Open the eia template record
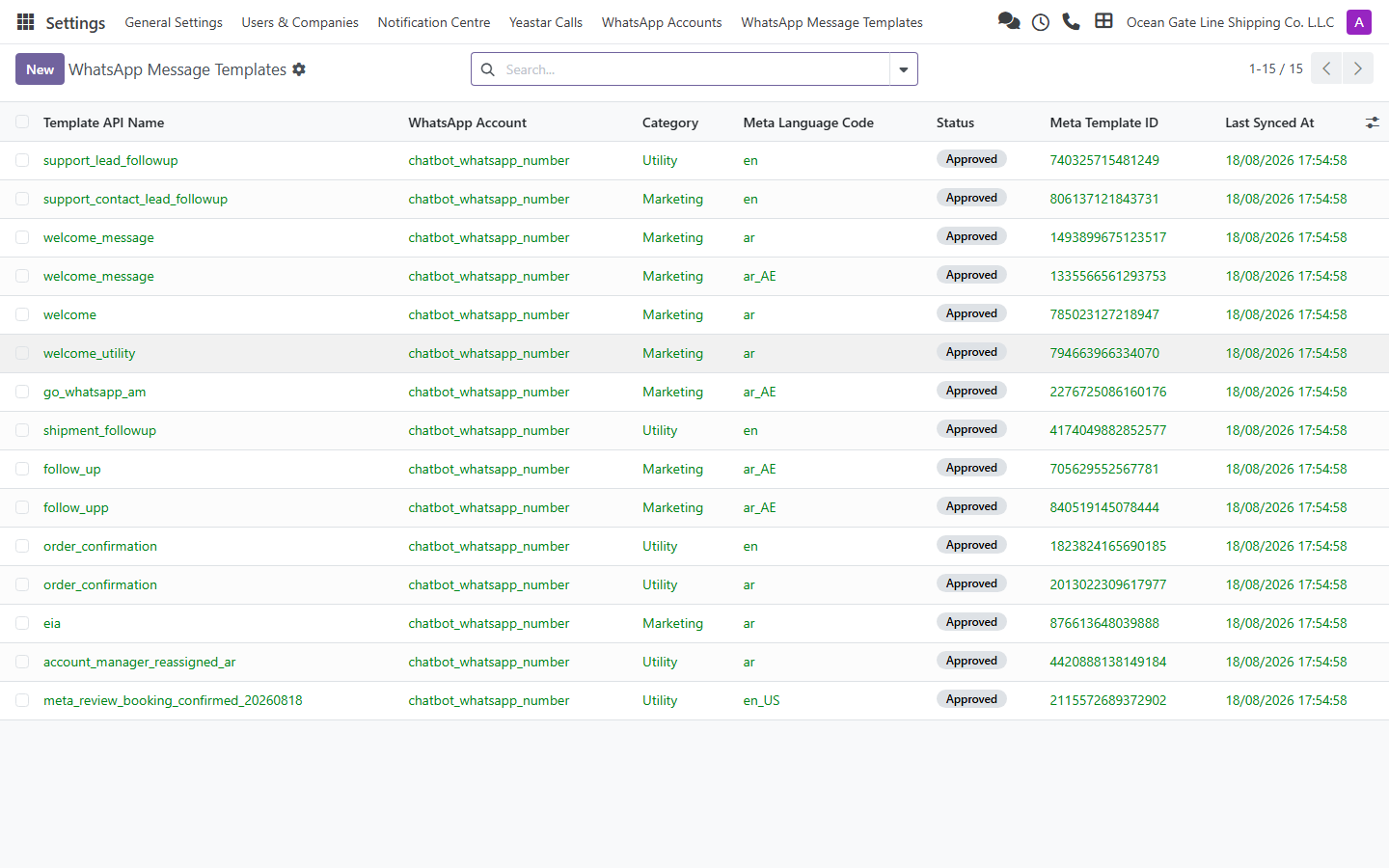The image size is (1389, 868). pyautogui.click(x=52, y=623)
